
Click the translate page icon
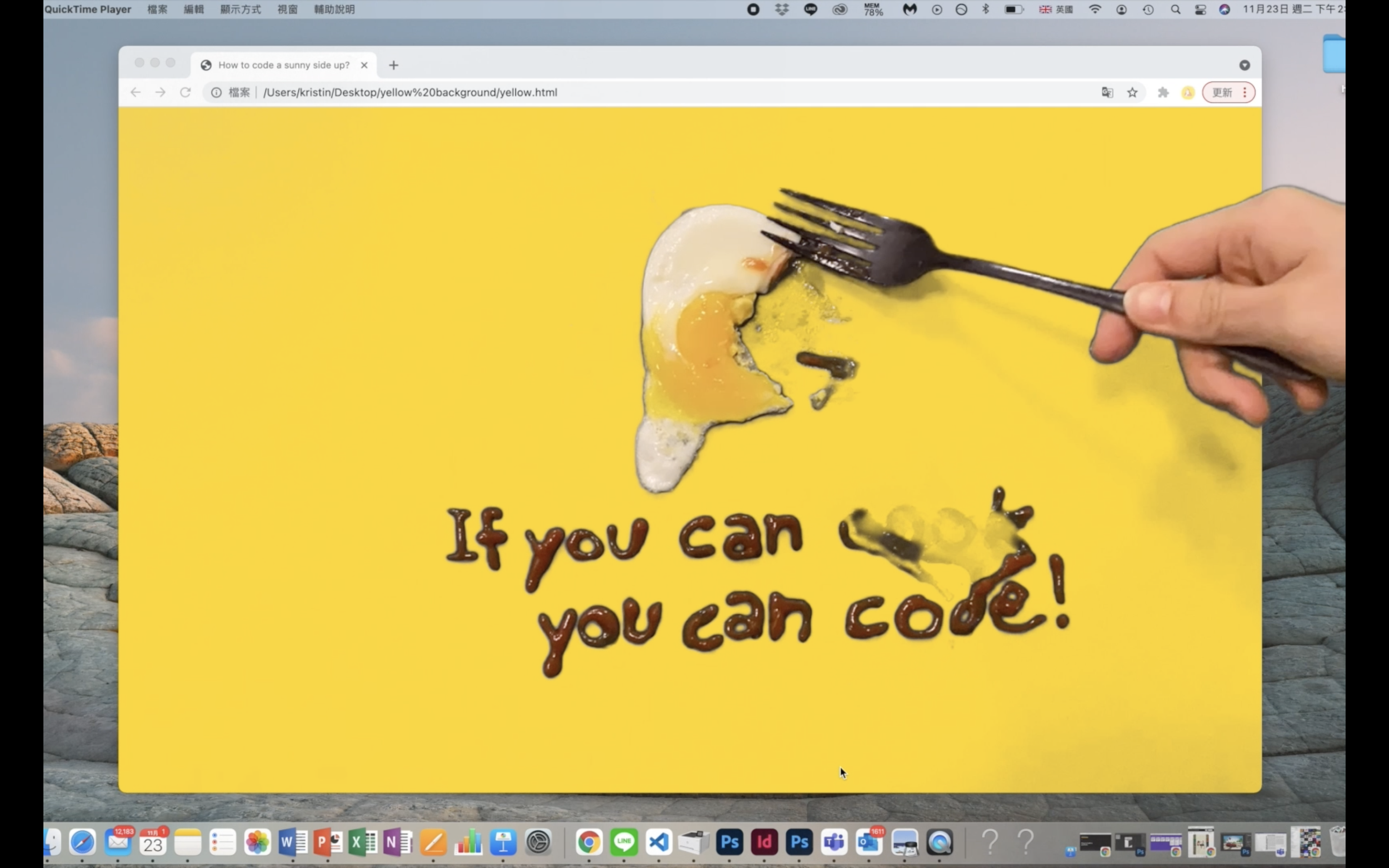tap(1107, 92)
